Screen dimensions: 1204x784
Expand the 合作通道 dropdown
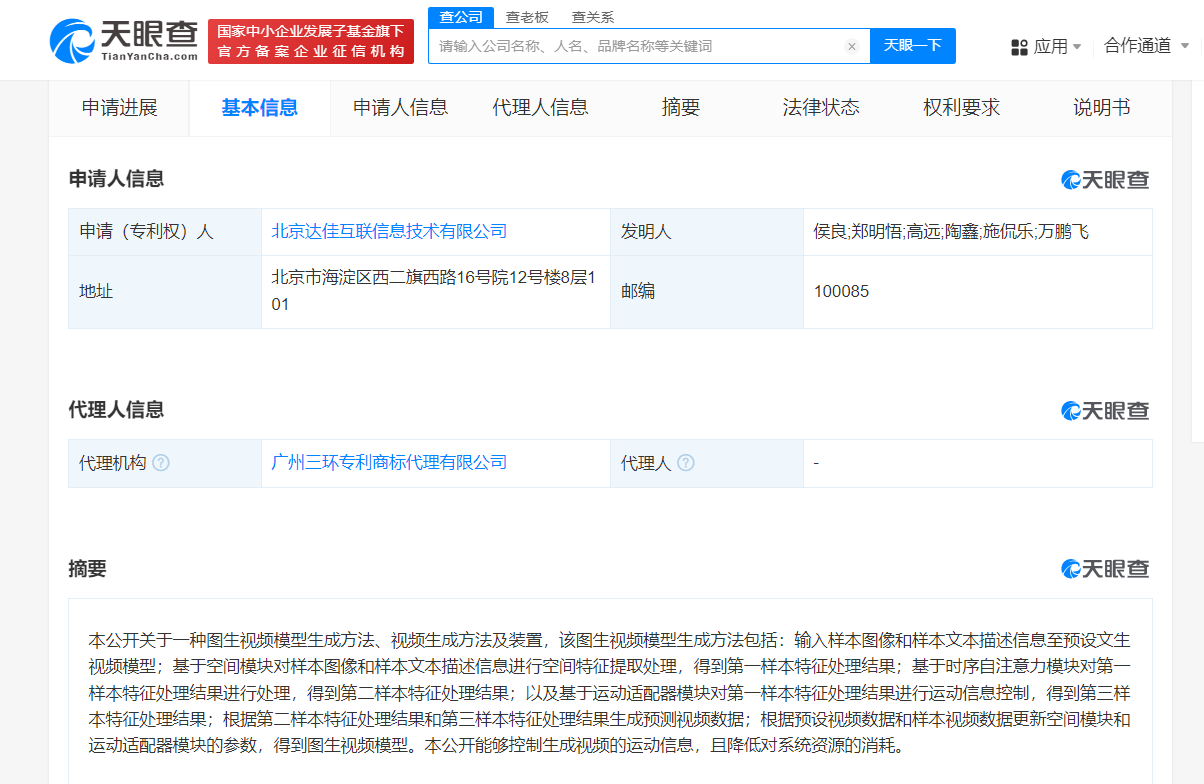(x=1146, y=46)
